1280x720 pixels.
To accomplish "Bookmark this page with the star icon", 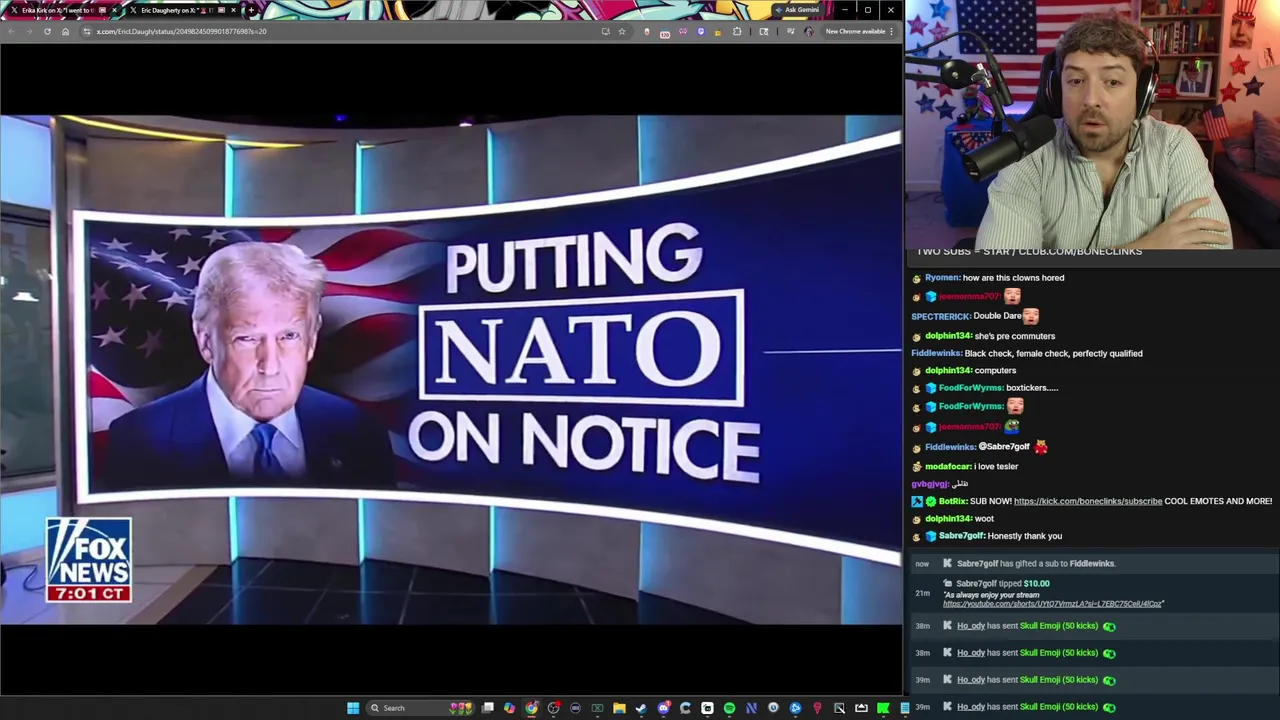I will click(621, 31).
